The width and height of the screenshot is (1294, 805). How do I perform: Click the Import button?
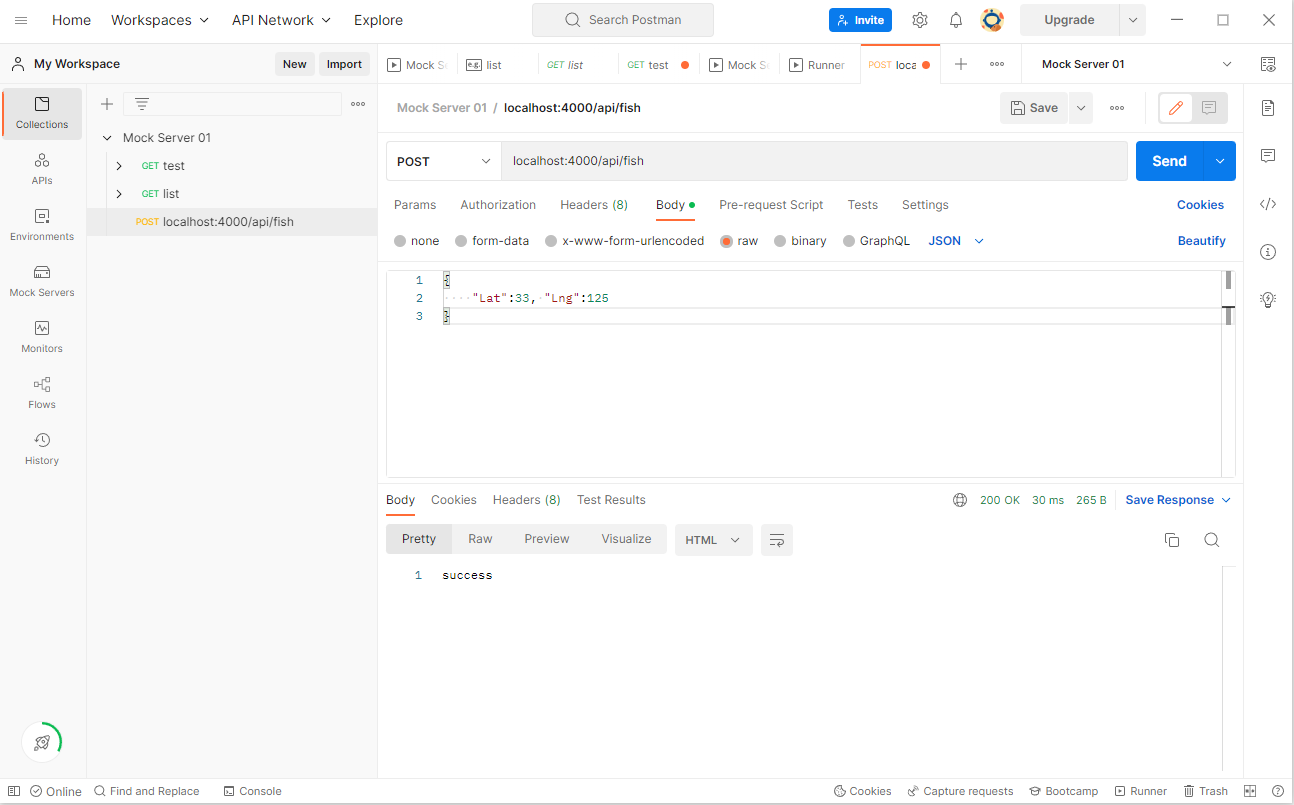[x=344, y=64]
